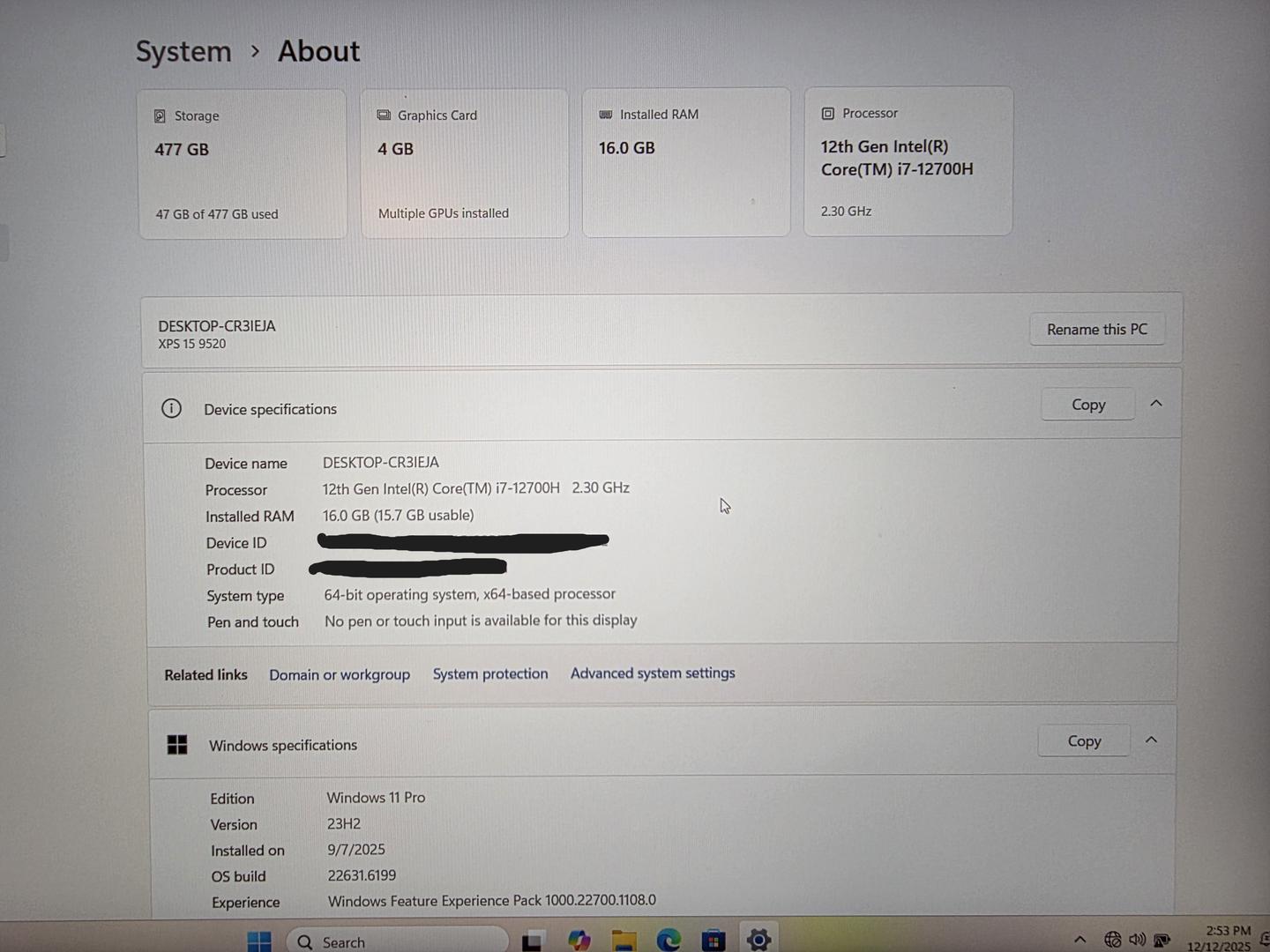Open Advanced system settings link
Viewport: 1270px width, 952px height.
pyautogui.click(x=653, y=673)
